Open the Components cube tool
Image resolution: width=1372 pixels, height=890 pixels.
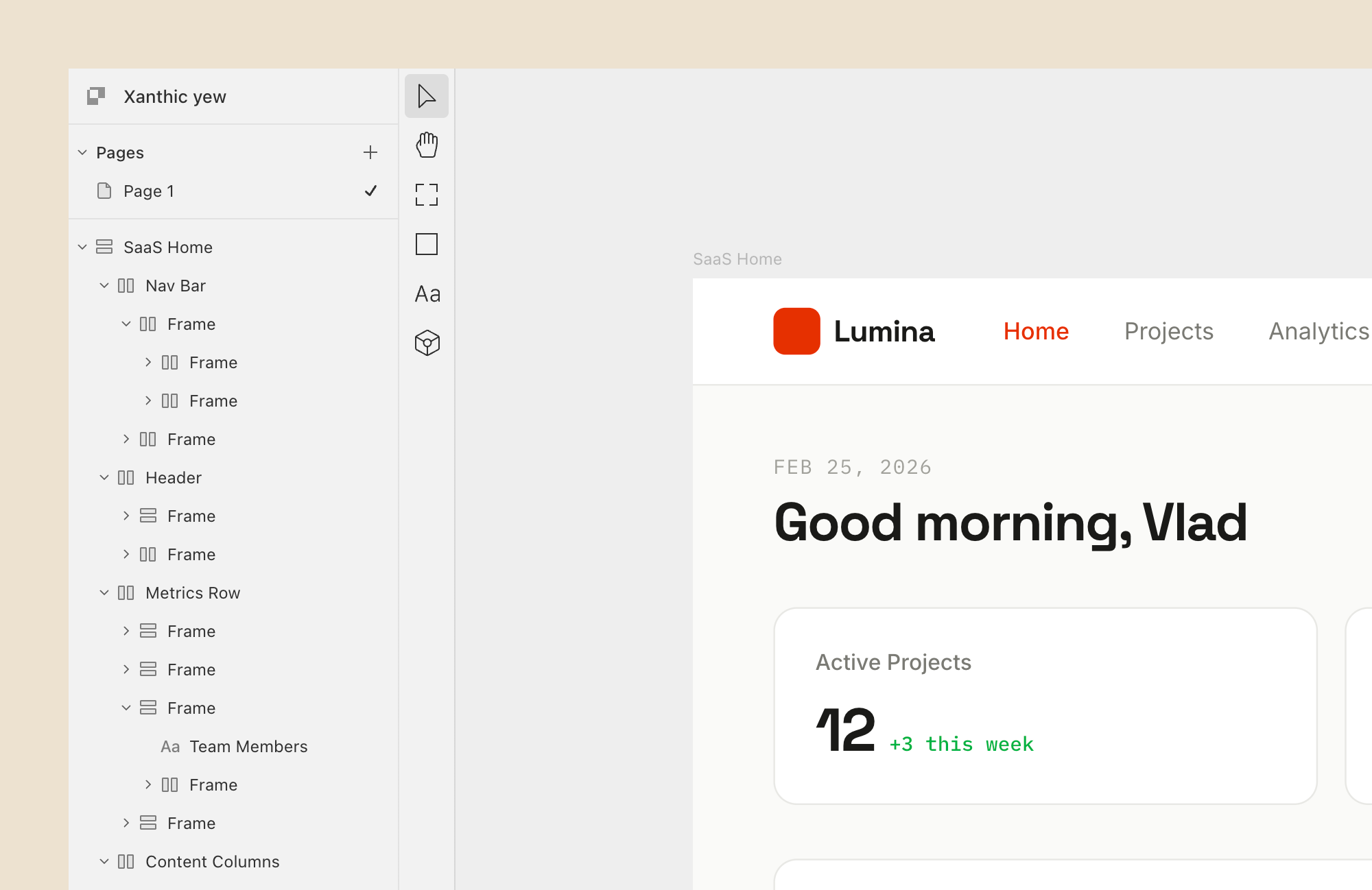coord(427,343)
